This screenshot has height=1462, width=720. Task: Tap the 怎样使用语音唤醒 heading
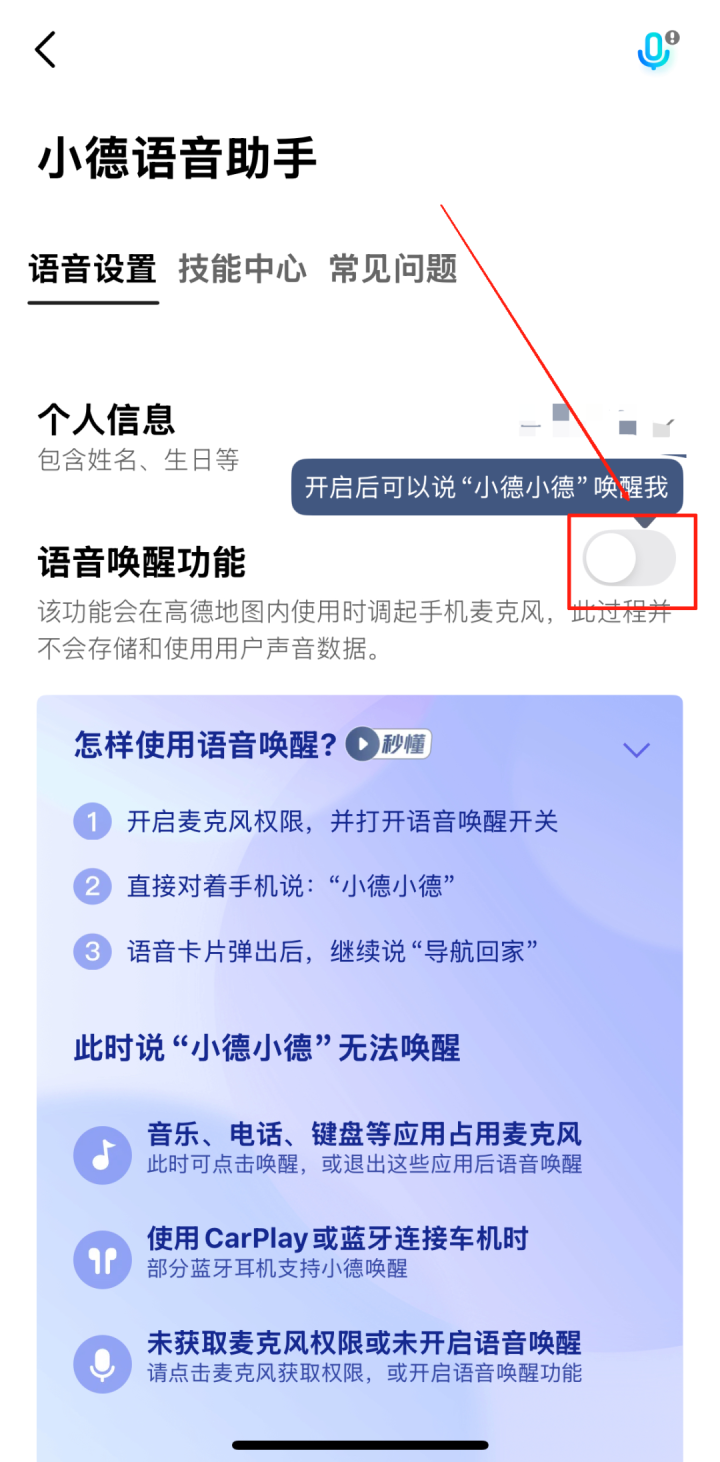(x=205, y=744)
